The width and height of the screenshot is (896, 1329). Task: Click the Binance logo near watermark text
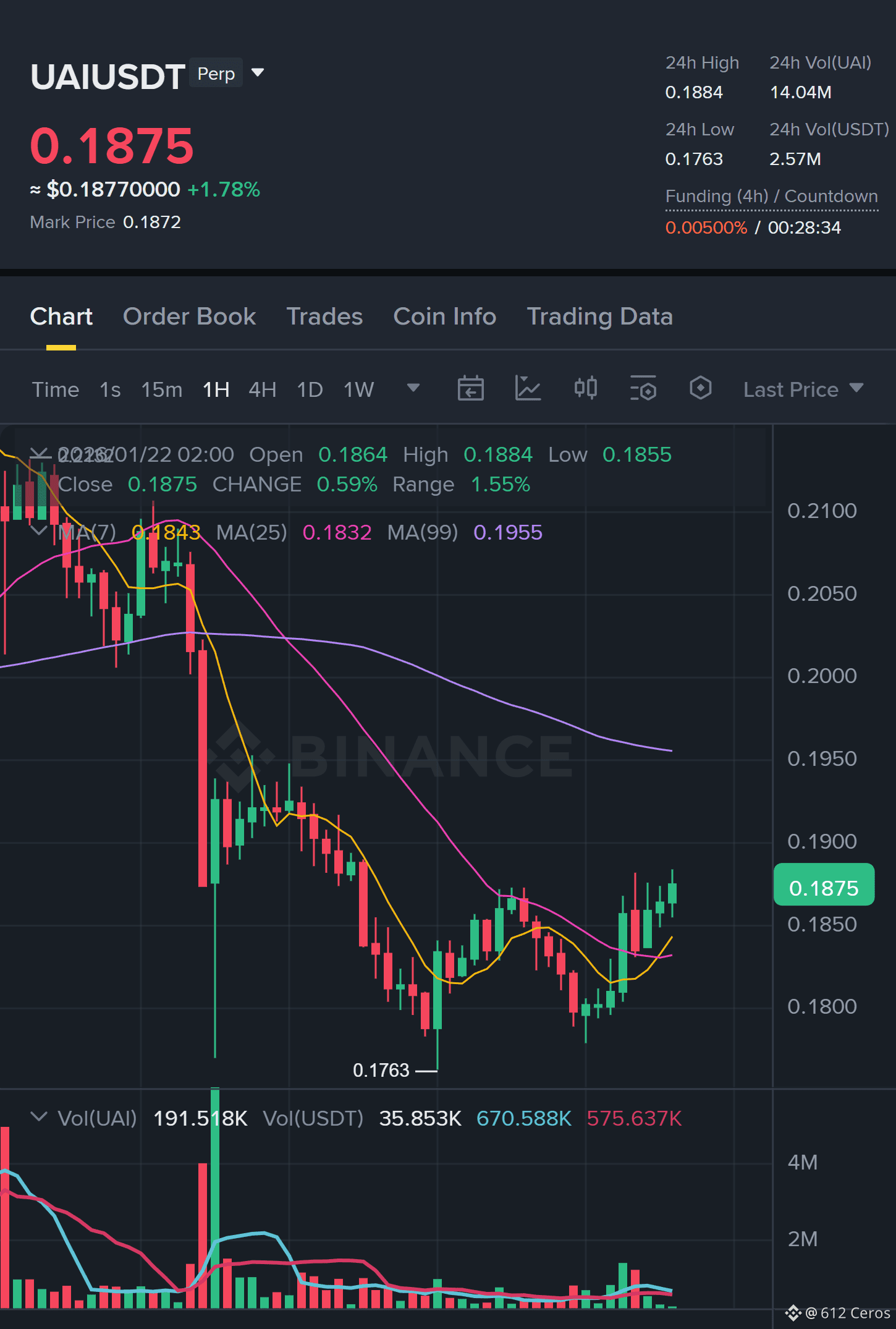click(241, 755)
